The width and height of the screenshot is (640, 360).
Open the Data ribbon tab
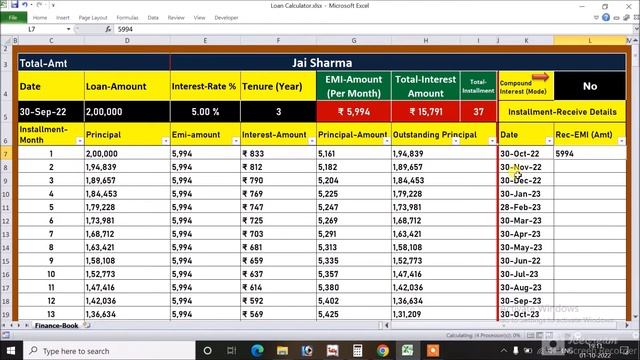coord(153,18)
